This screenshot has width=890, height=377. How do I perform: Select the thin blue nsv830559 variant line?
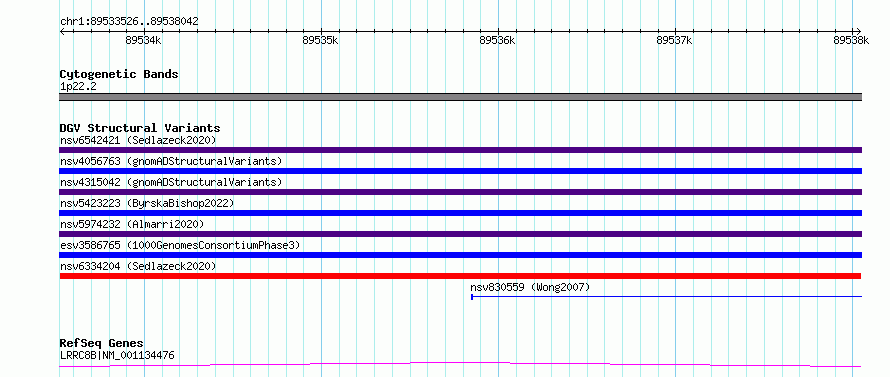coord(666,296)
